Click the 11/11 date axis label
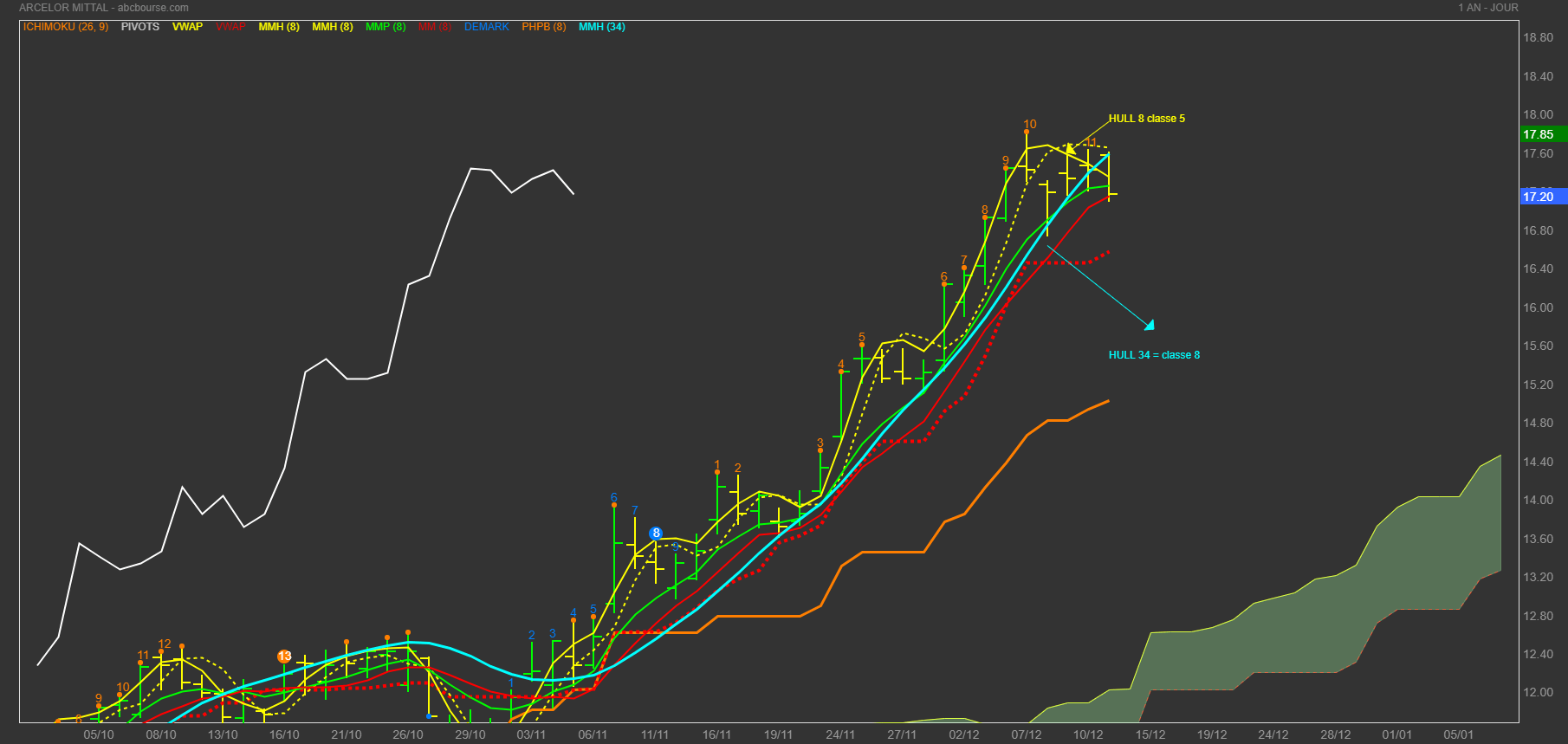 click(655, 734)
